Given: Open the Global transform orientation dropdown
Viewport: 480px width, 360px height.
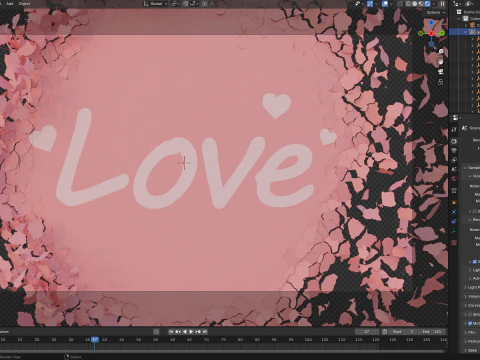Looking at the screenshot, I should pos(156,4).
